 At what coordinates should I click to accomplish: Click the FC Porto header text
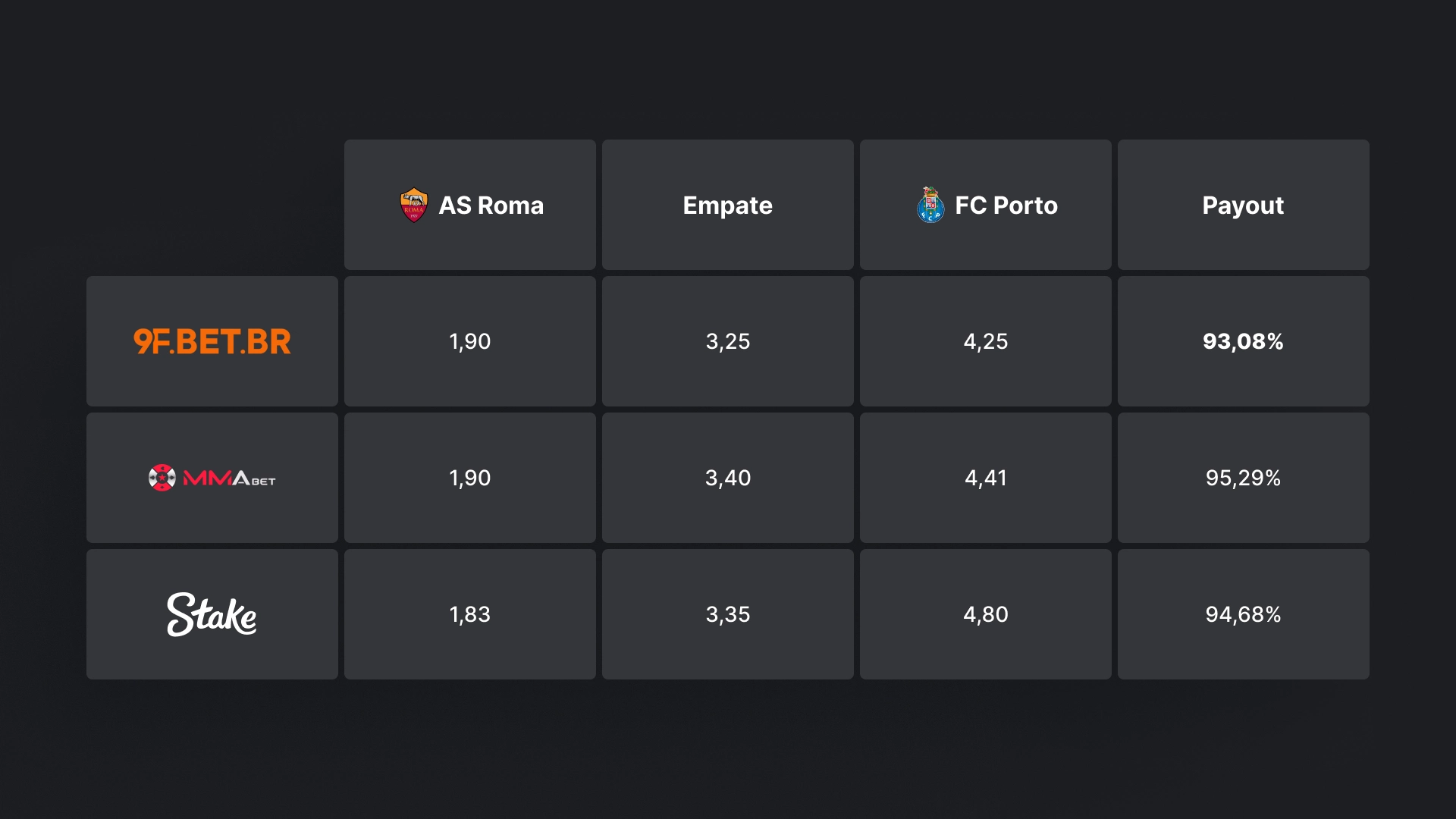[x=1006, y=206]
